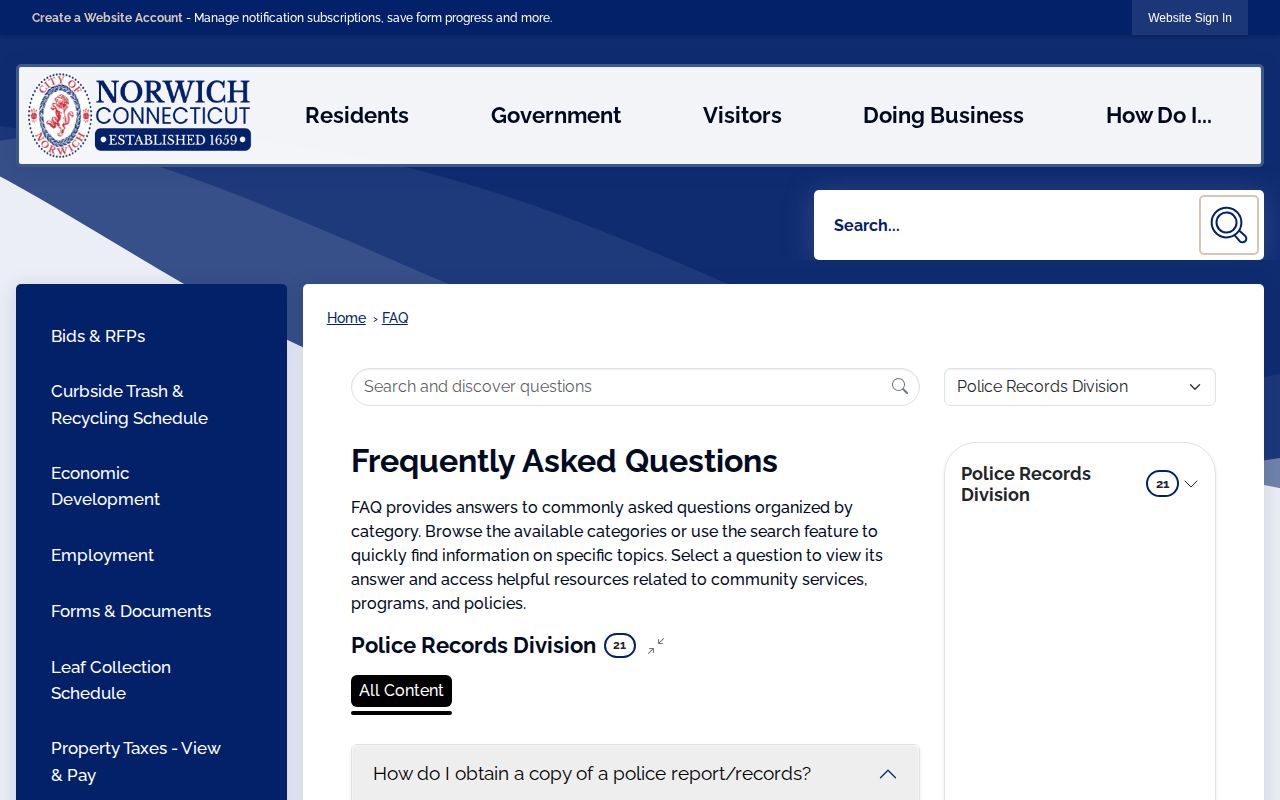Click the FAQ search magnifier icon

pos(900,387)
